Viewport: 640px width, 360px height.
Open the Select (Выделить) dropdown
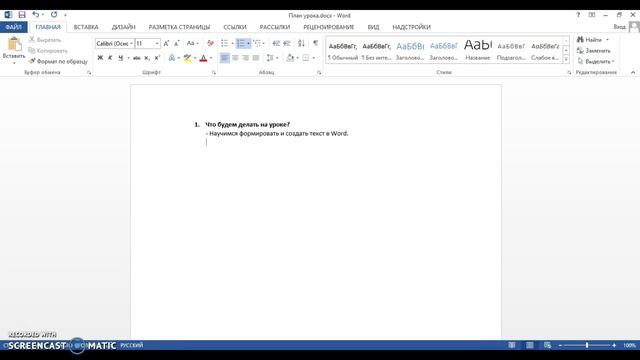(x=596, y=61)
